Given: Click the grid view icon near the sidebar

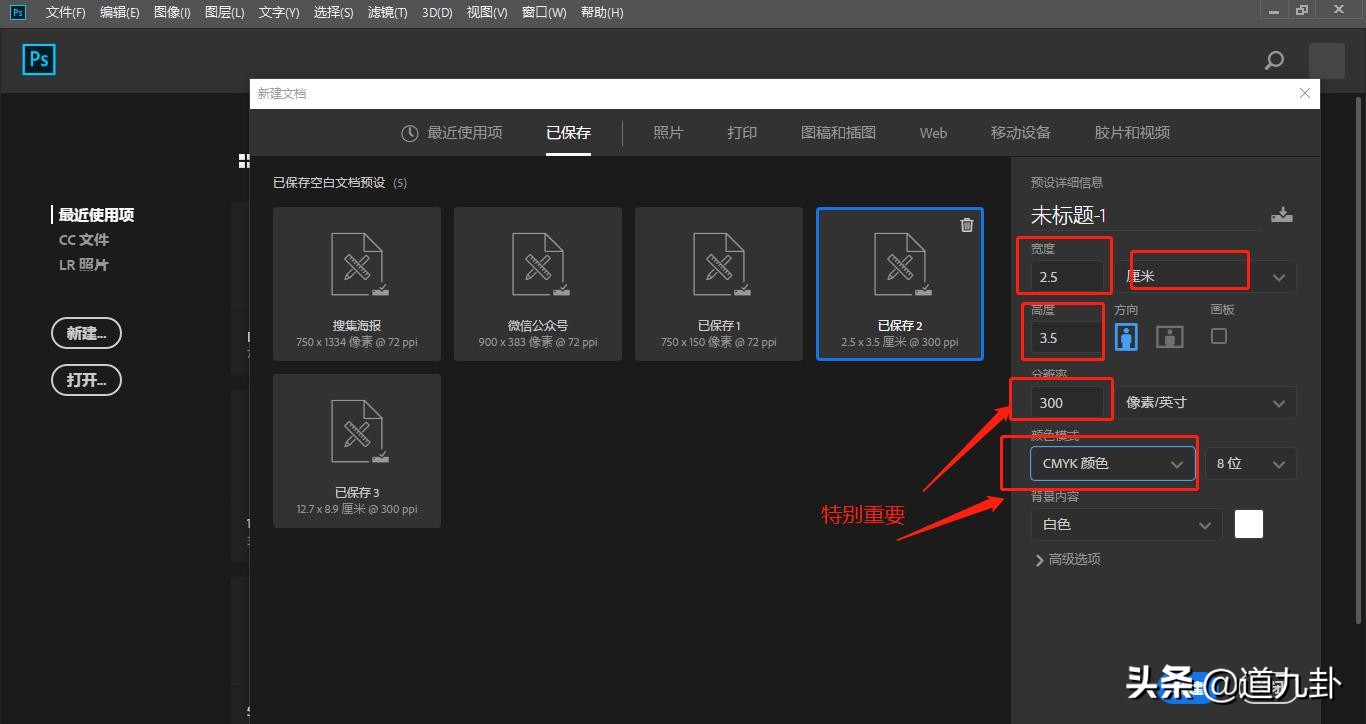Looking at the screenshot, I should [x=243, y=159].
